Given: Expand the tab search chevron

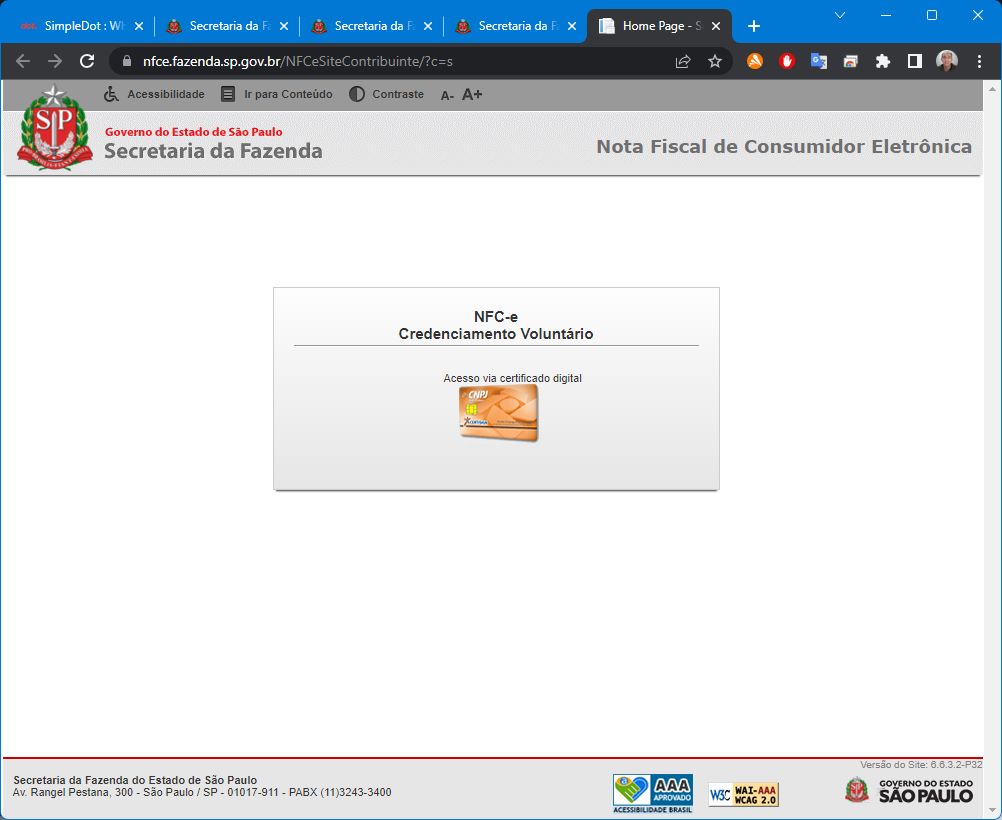Looking at the screenshot, I should click(x=840, y=15).
